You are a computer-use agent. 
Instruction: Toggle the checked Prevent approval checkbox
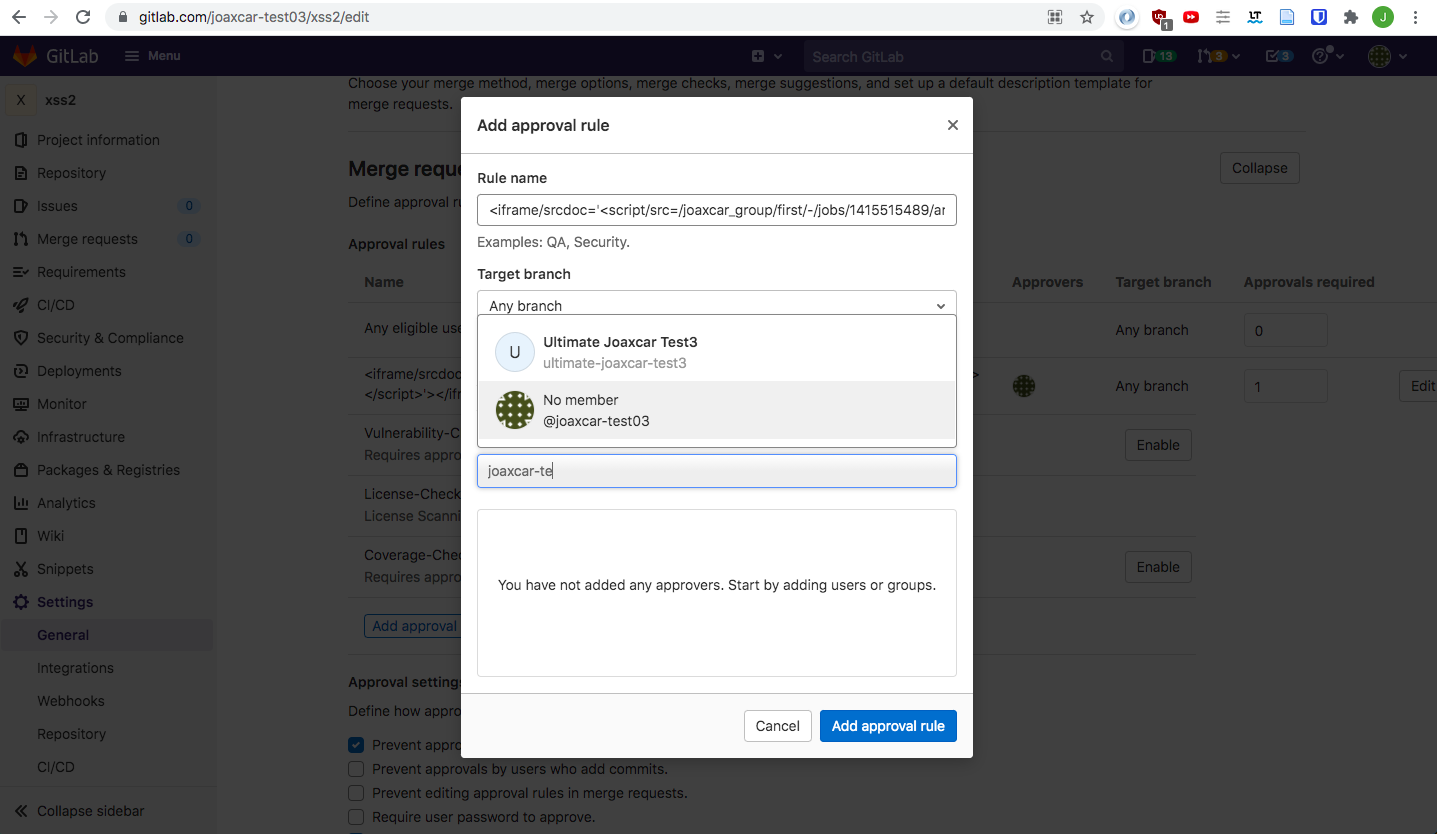tap(356, 745)
